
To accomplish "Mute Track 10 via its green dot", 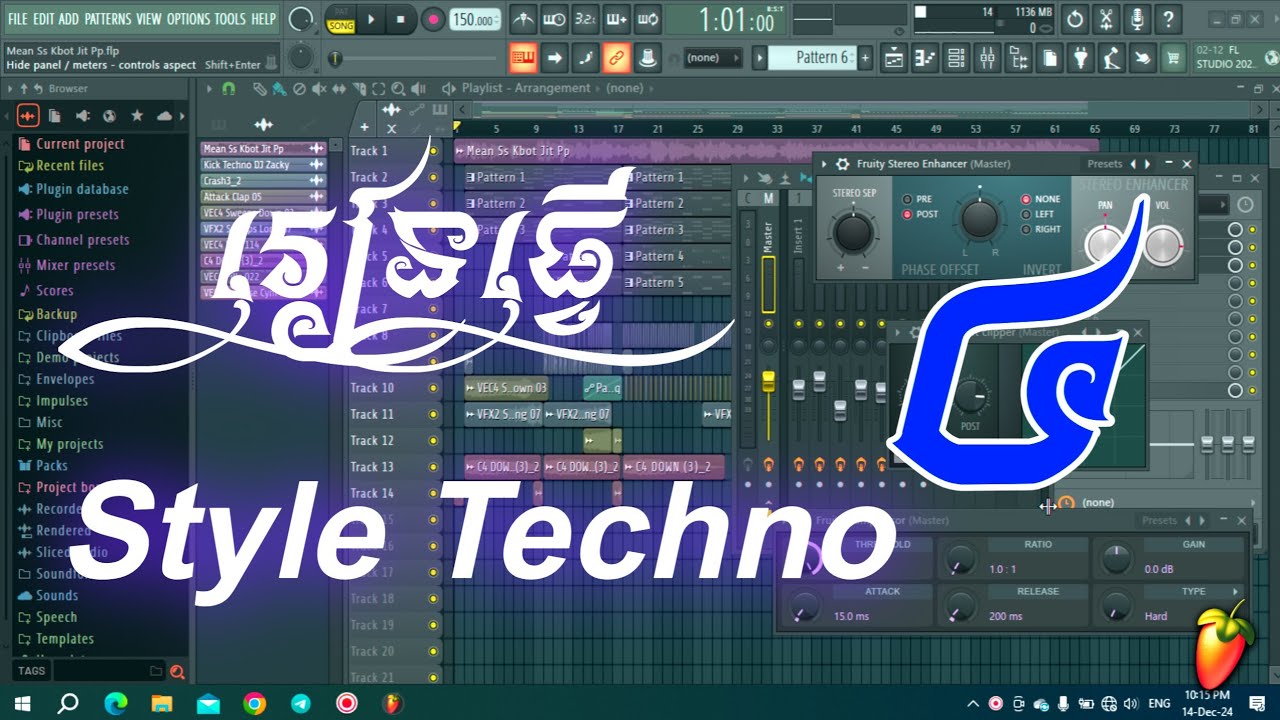I will [433, 388].
